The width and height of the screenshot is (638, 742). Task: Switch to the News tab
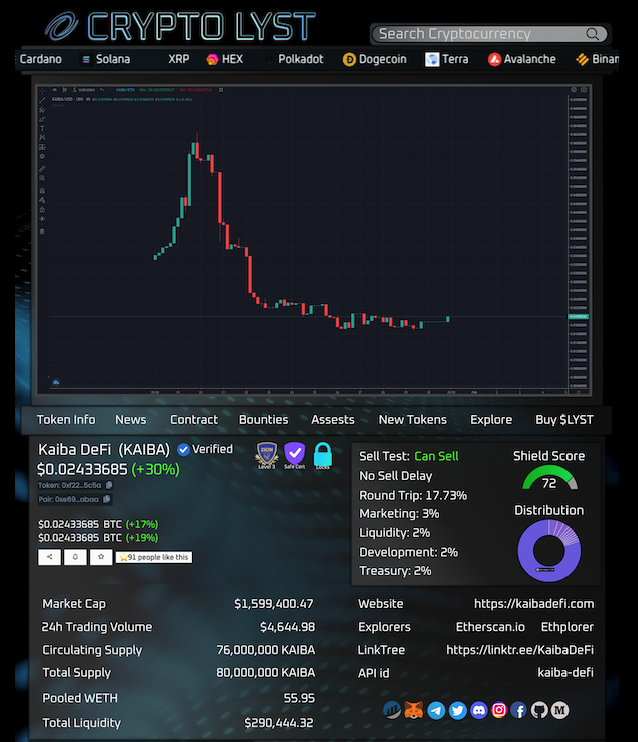(131, 420)
